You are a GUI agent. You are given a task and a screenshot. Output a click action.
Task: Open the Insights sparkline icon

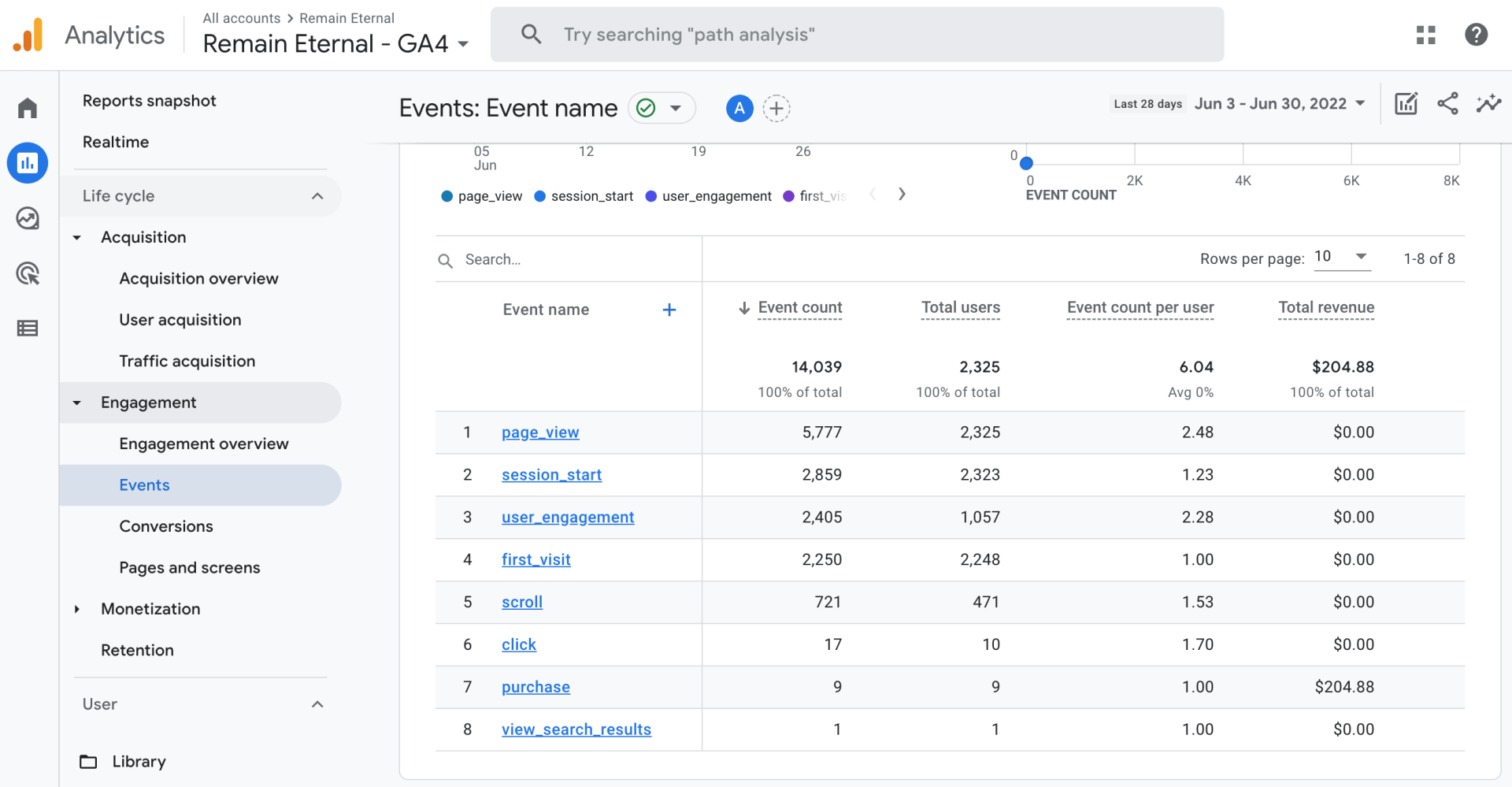(x=1488, y=104)
